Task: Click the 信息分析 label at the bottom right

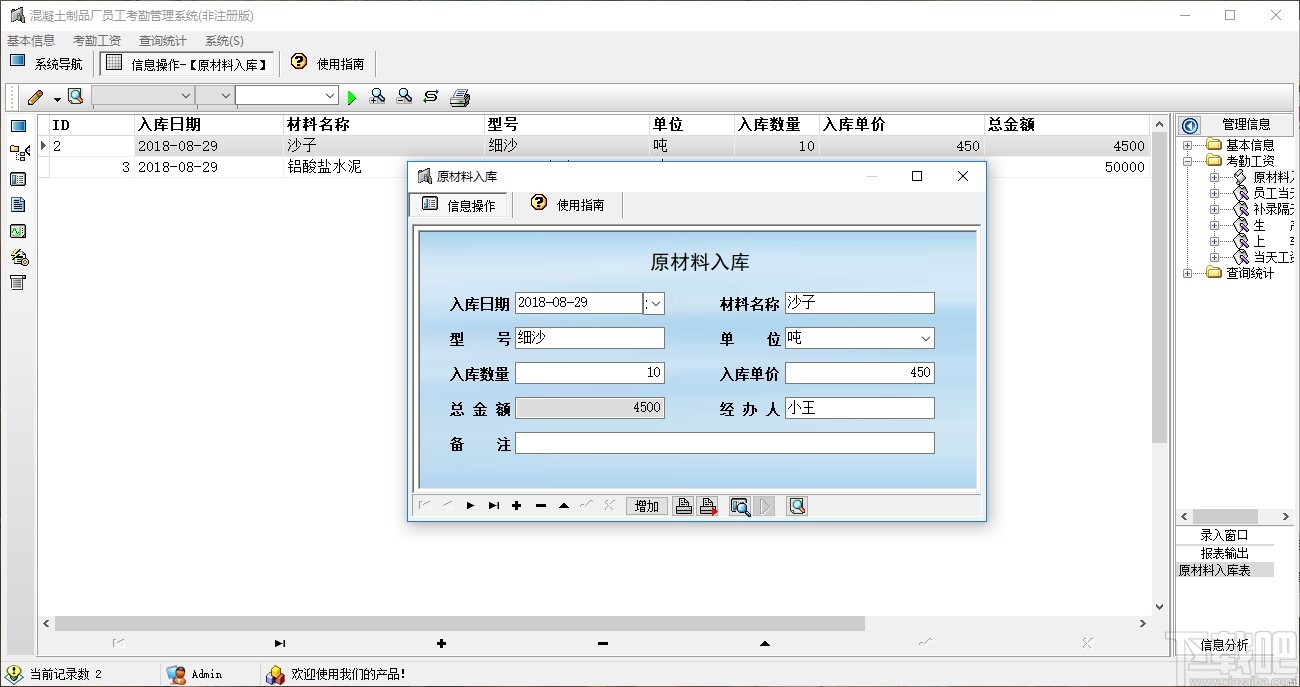Action: pyautogui.click(x=1224, y=645)
